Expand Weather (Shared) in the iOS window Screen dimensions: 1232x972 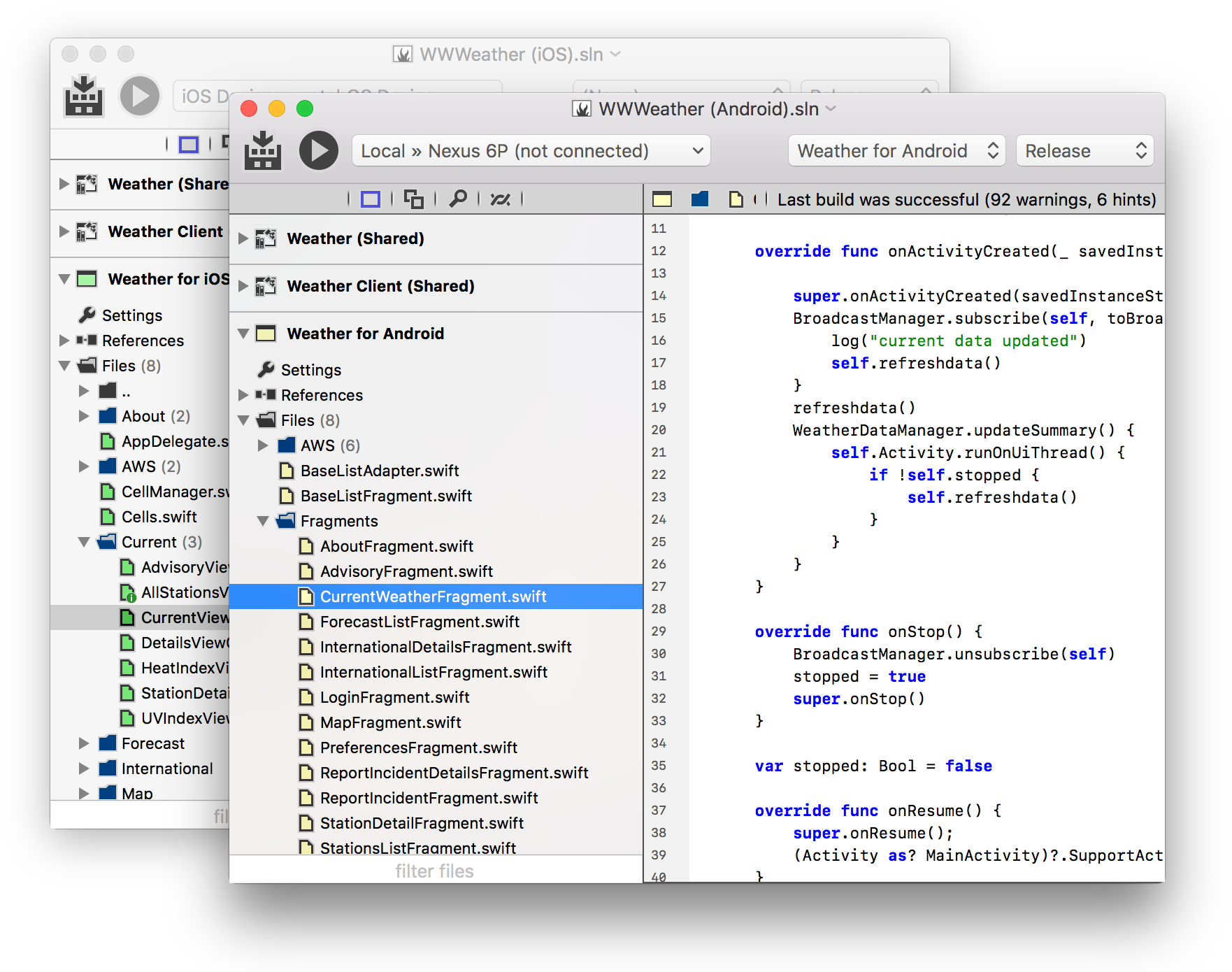(x=64, y=184)
